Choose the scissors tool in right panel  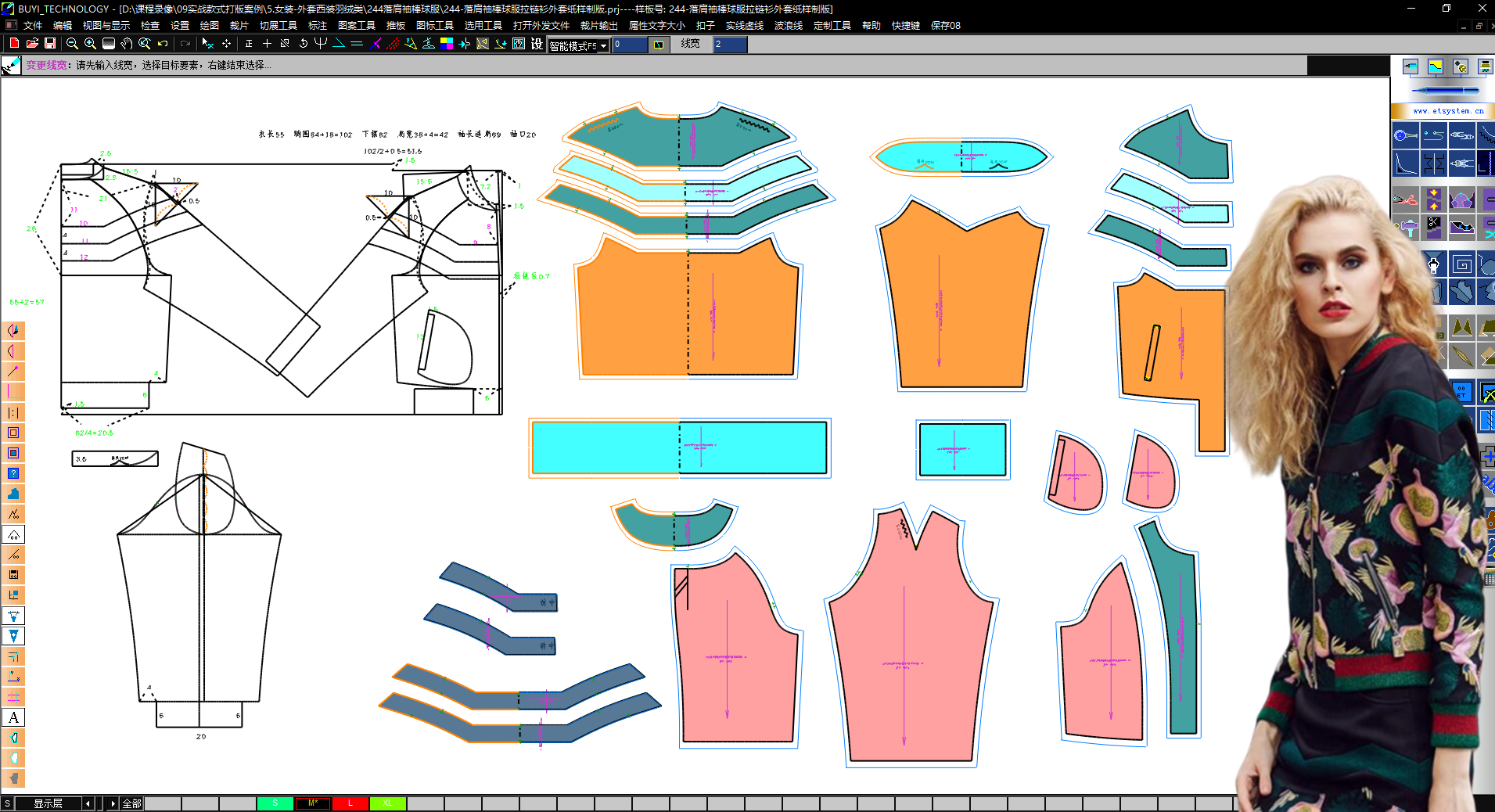tap(1405, 199)
